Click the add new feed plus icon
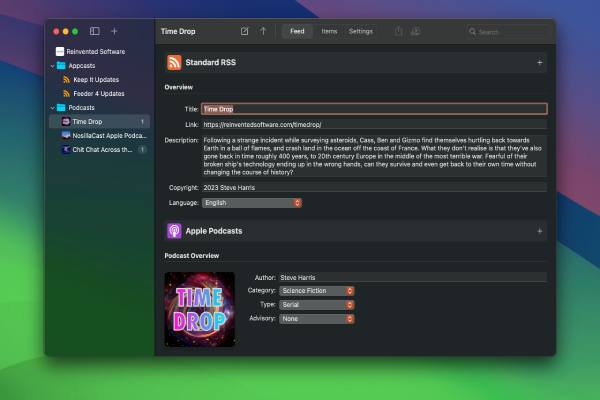Viewport: 600px width, 400px height. tap(114, 32)
